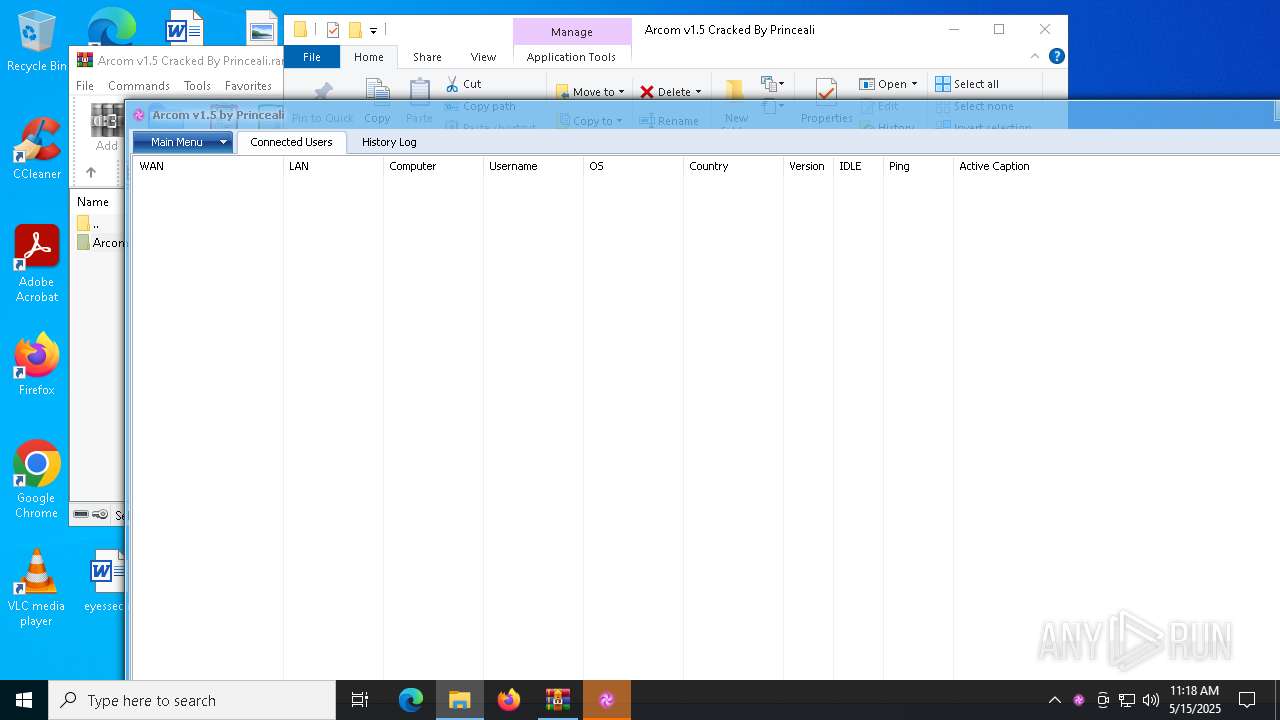Click the Windows Start button

pos(24,700)
